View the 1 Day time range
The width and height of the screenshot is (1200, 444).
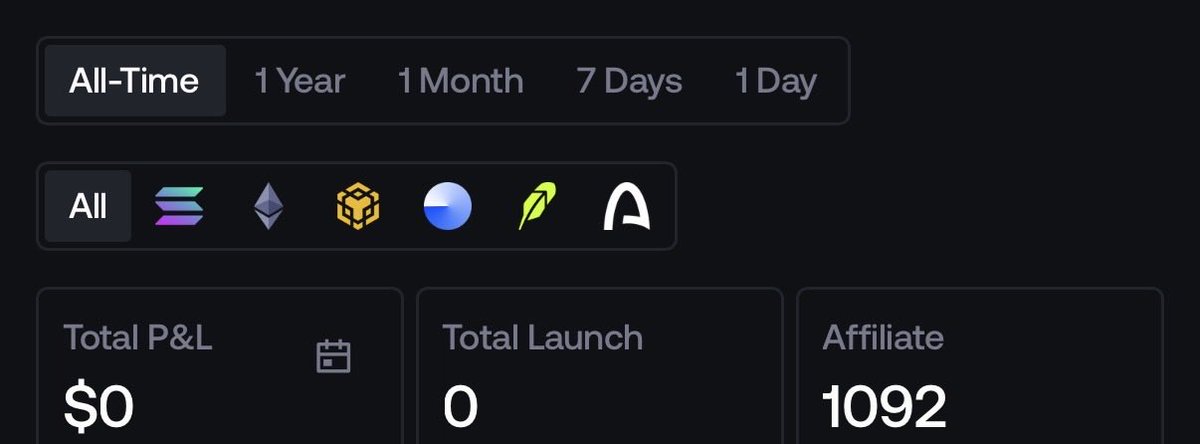(x=776, y=81)
